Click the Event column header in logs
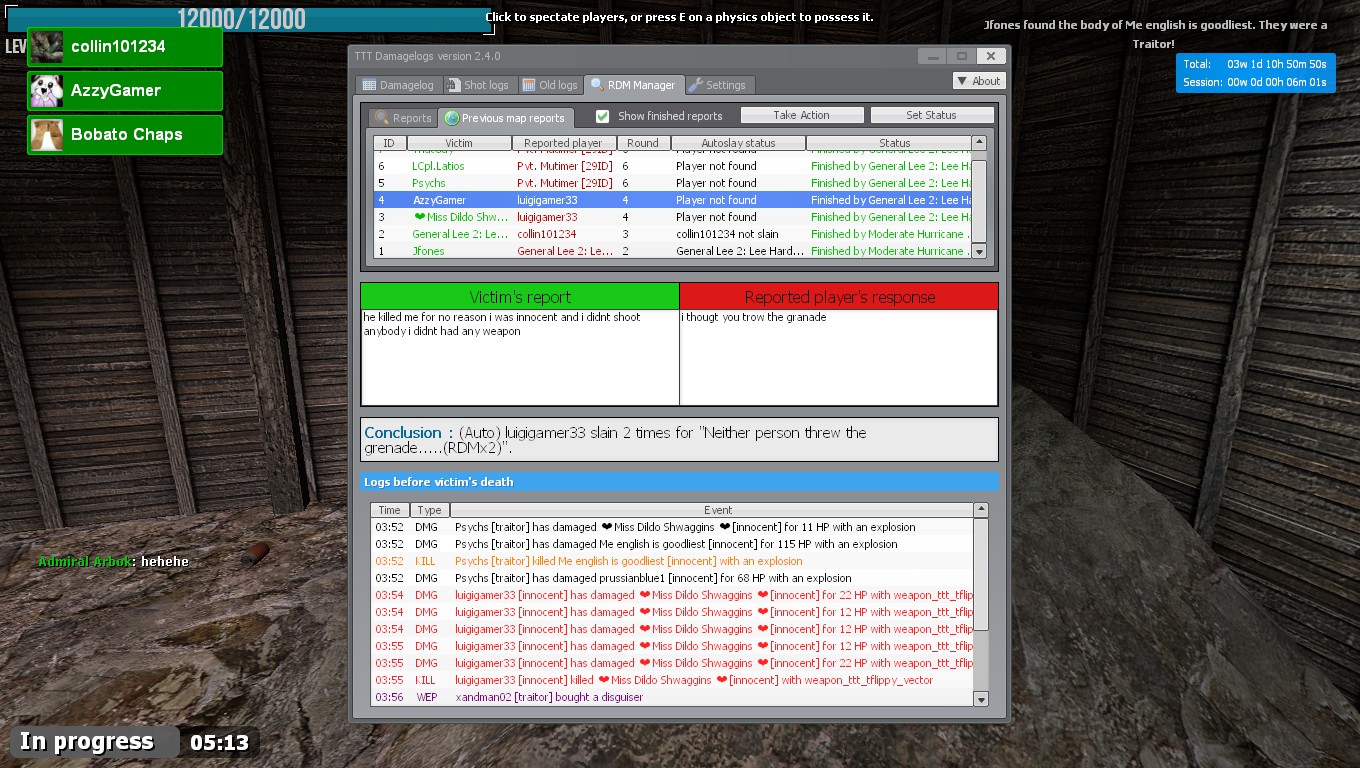This screenshot has height=768, width=1360. tap(712, 510)
